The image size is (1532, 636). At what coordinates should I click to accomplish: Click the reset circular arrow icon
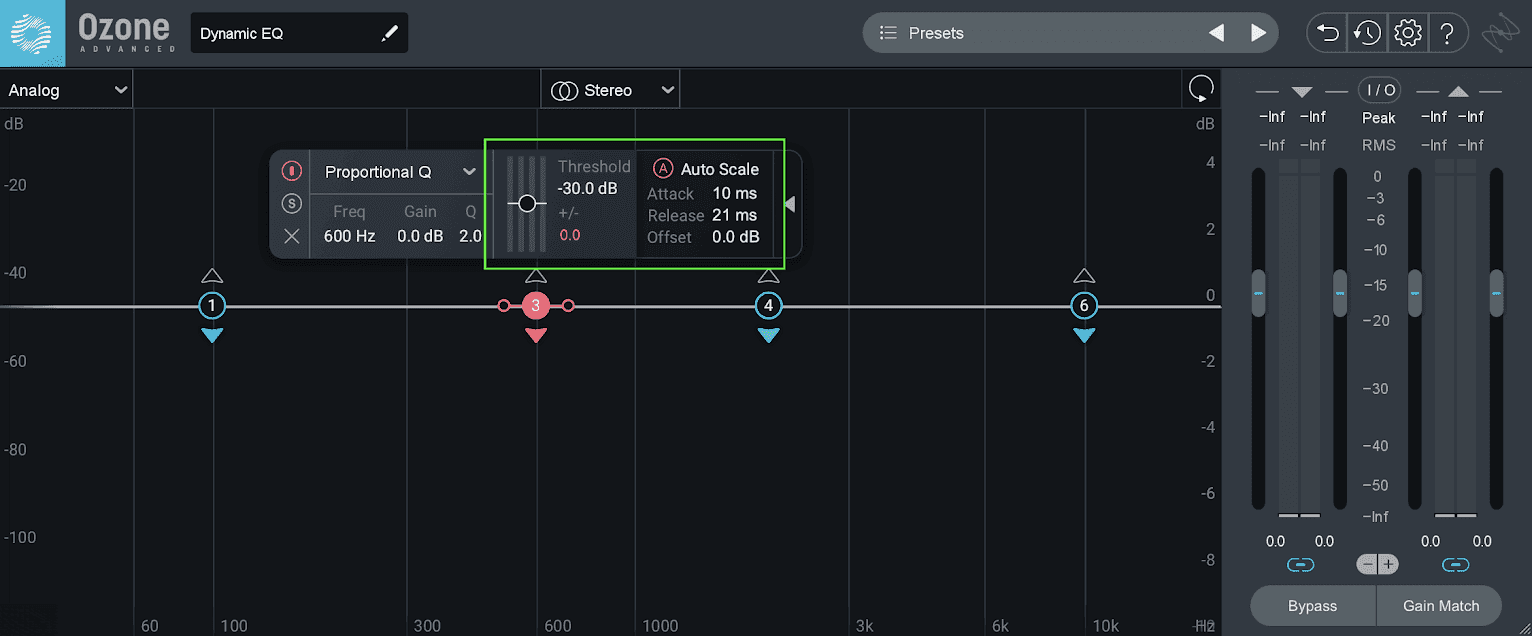[1200, 89]
